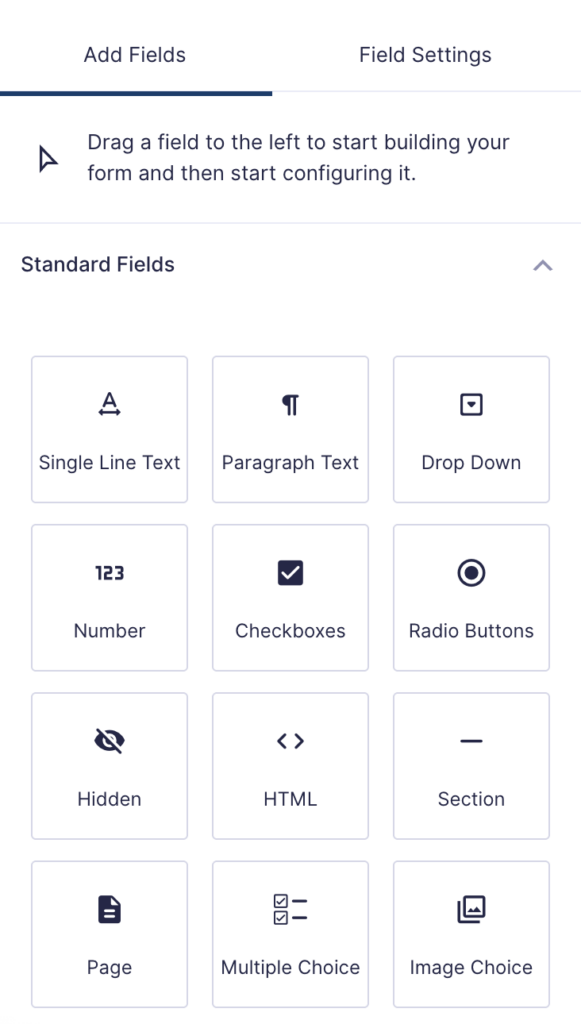Select the Section field icon

(471, 740)
